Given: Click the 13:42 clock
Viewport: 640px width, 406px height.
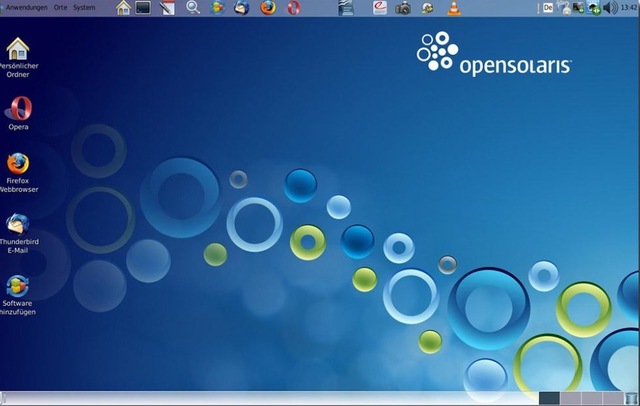Looking at the screenshot, I should [629, 7].
